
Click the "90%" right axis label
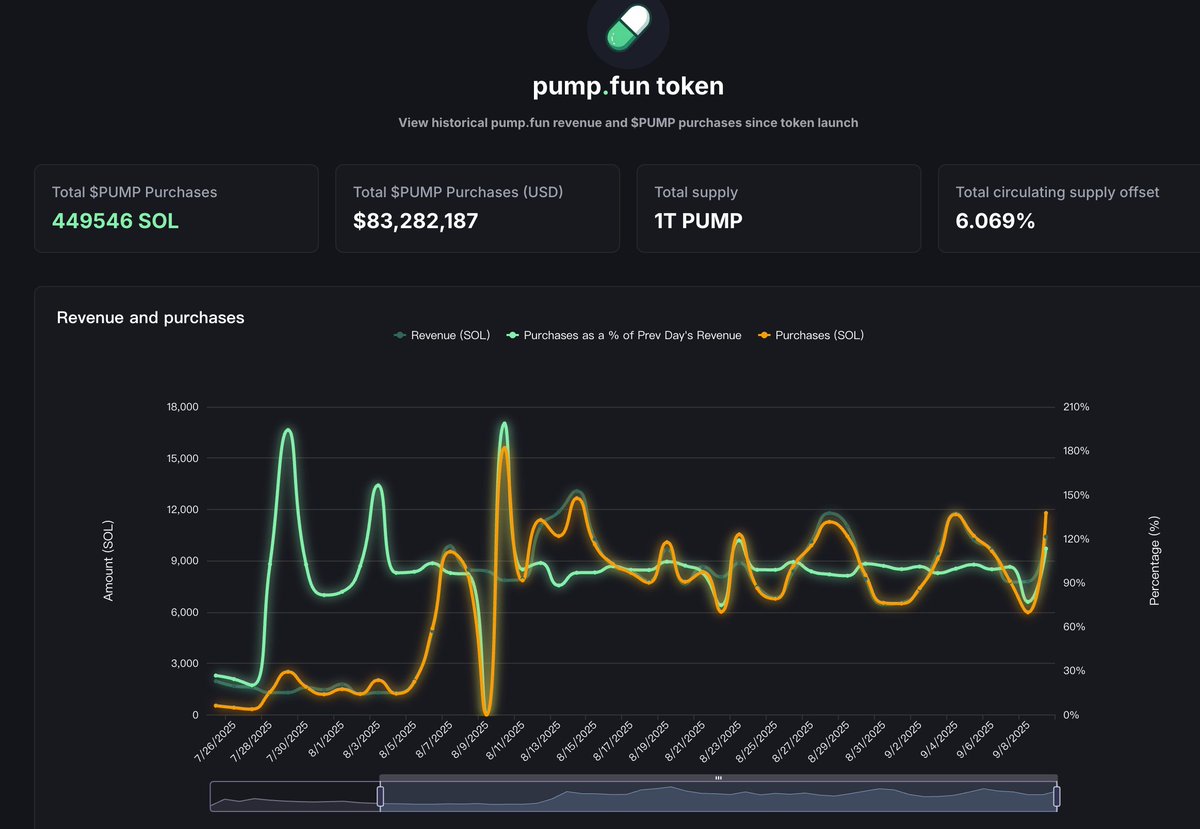coord(1073,583)
